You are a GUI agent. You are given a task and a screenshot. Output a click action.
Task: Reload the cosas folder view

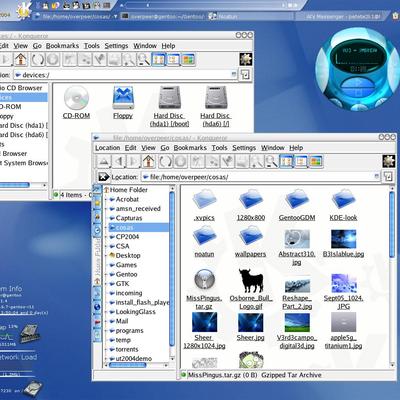point(166,162)
